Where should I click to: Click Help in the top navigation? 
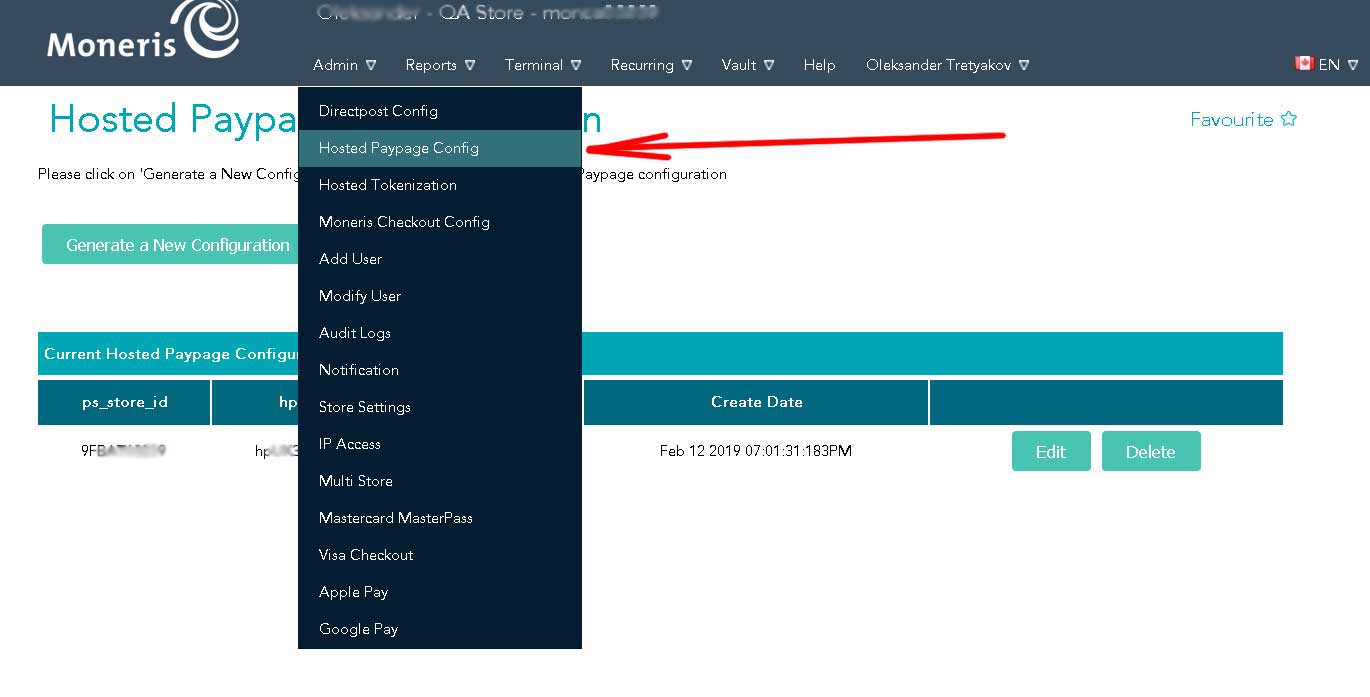[819, 65]
